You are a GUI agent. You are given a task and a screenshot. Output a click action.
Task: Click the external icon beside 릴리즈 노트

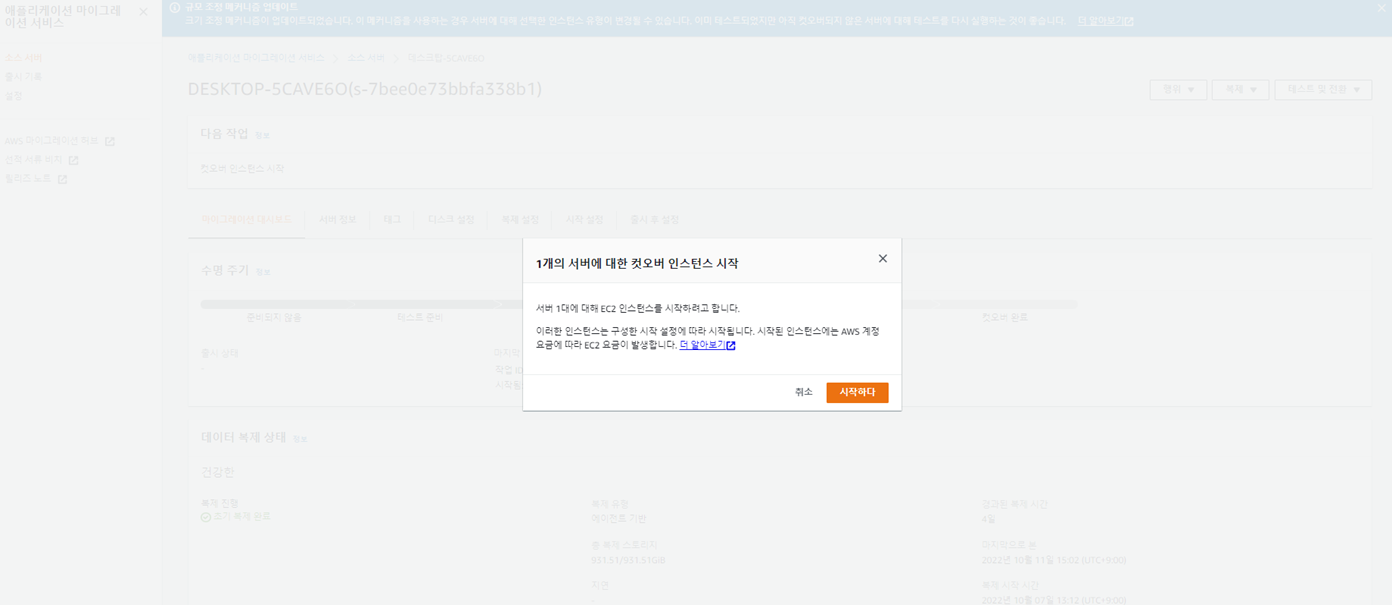pyautogui.click(x=62, y=179)
